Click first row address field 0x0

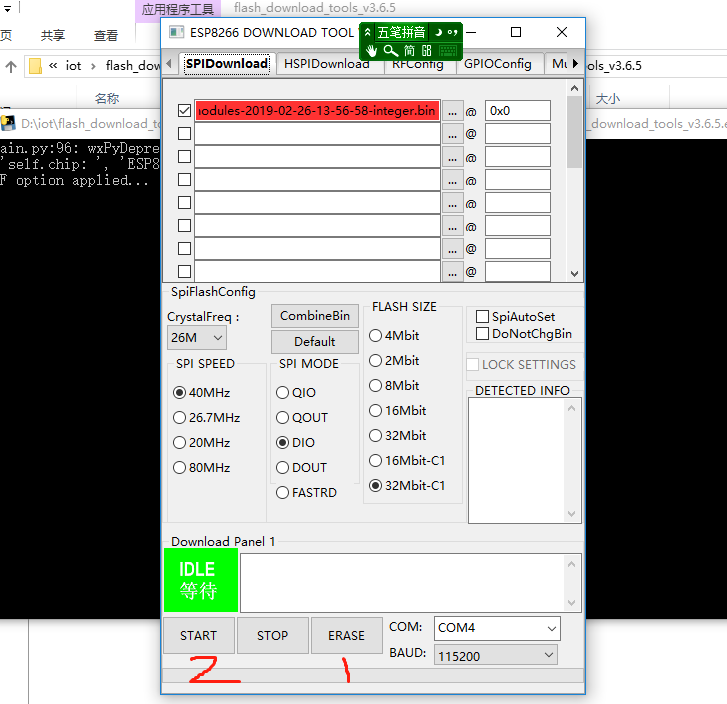518,111
